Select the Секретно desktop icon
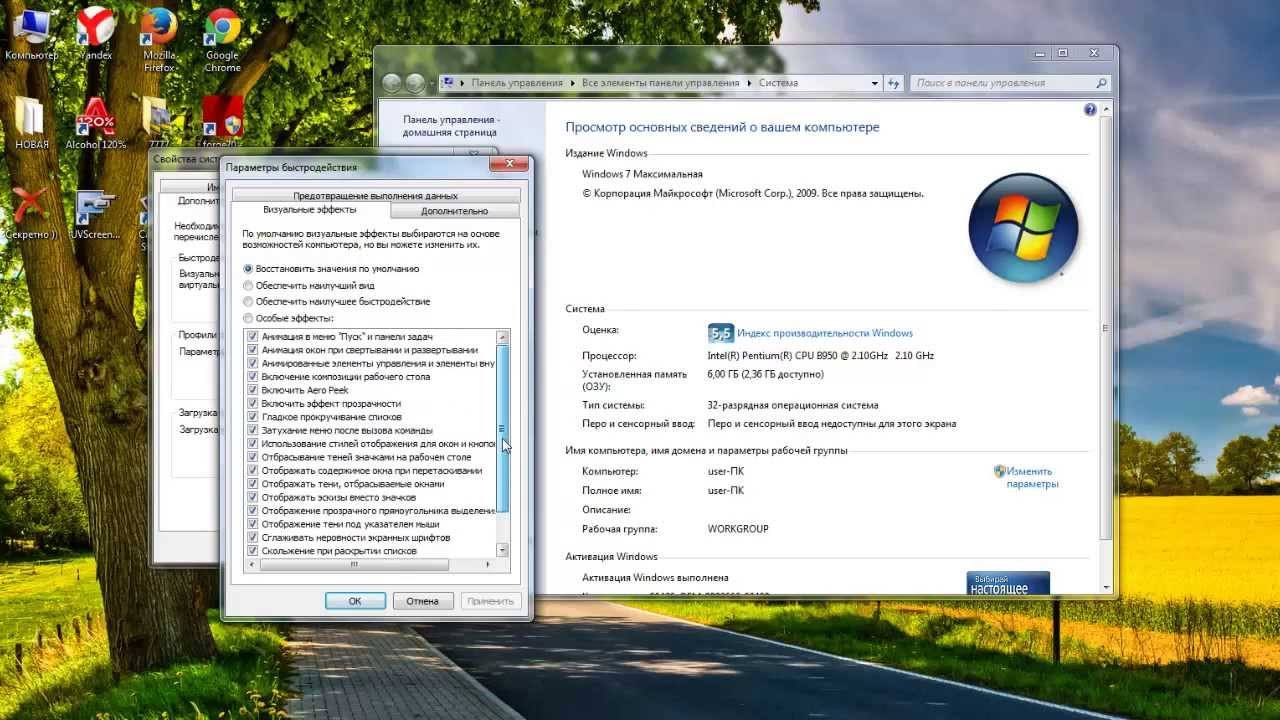1280x720 pixels. click(x=30, y=213)
